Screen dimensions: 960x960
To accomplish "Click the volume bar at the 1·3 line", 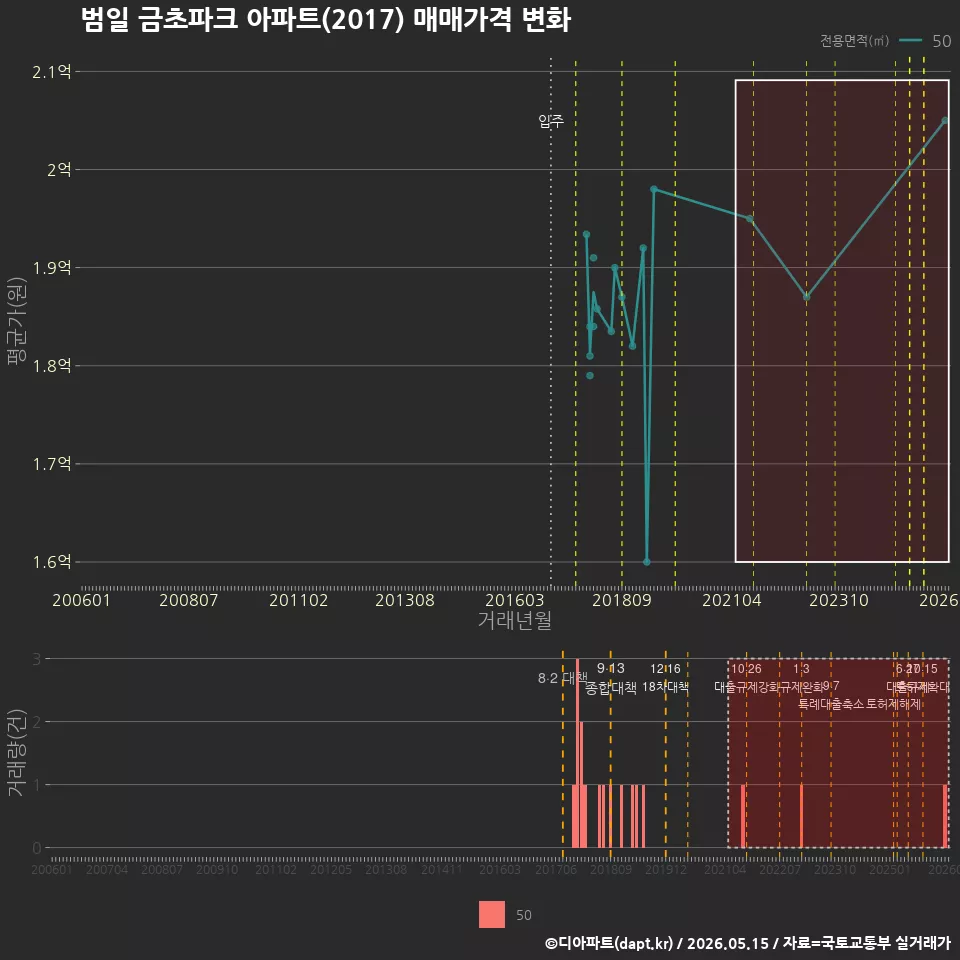I will 801,816.
